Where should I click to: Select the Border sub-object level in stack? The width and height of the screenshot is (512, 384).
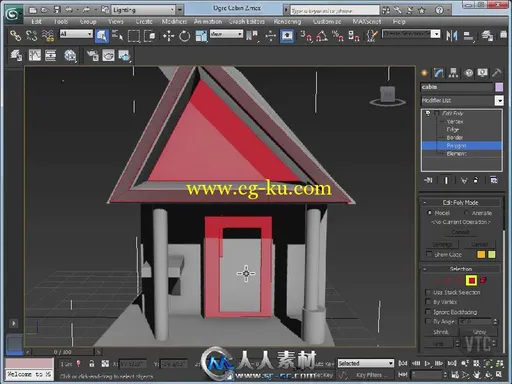tap(455, 137)
